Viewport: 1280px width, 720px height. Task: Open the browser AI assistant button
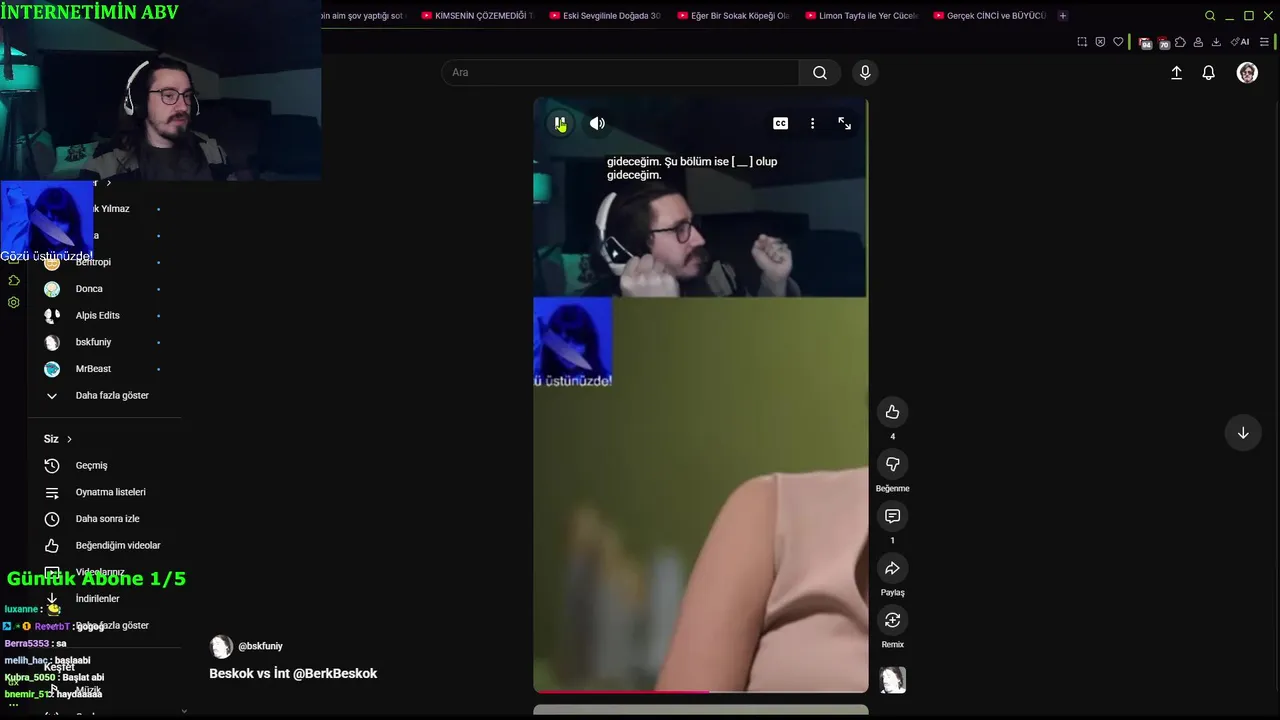coord(1240,42)
